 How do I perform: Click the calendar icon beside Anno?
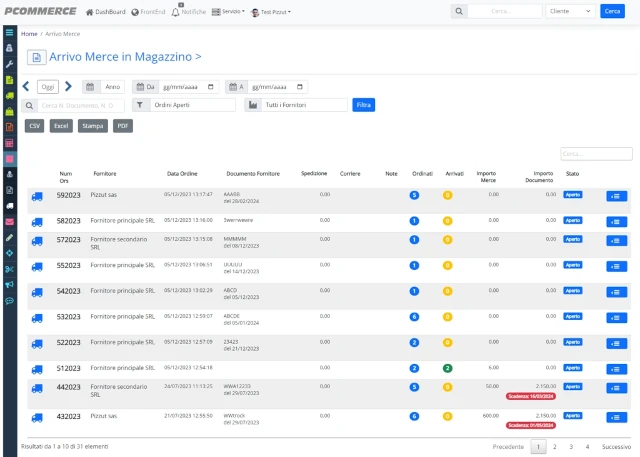pos(90,87)
